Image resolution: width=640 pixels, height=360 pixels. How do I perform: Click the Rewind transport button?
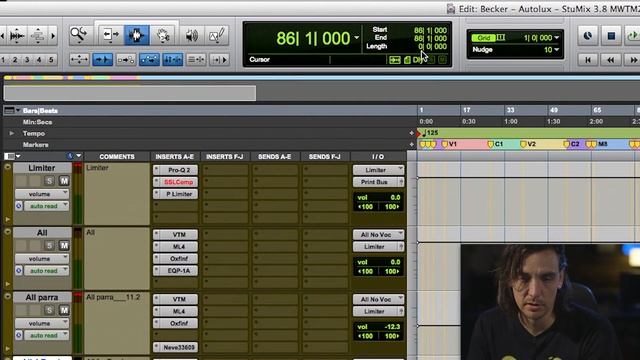point(611,60)
